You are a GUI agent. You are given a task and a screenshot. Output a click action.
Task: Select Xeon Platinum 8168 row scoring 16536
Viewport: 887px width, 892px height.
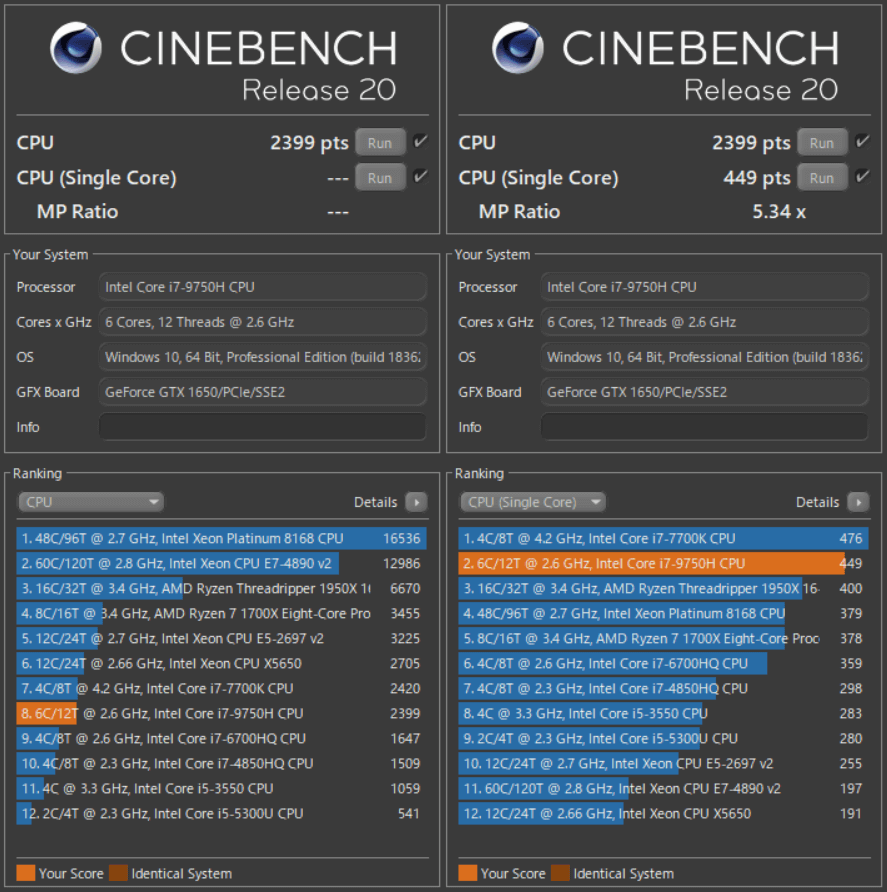tap(221, 539)
